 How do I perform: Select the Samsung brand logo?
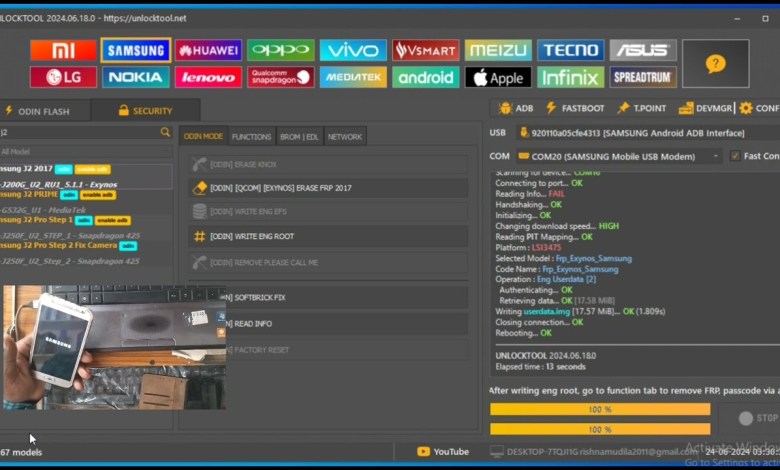pyautogui.click(x=136, y=50)
